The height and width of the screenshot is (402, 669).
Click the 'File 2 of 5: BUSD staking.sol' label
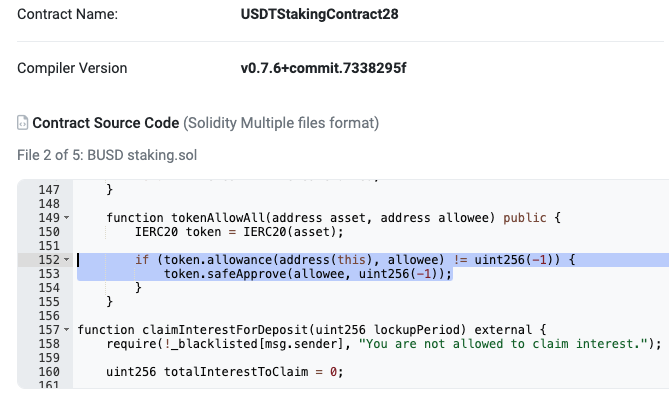[107, 155]
